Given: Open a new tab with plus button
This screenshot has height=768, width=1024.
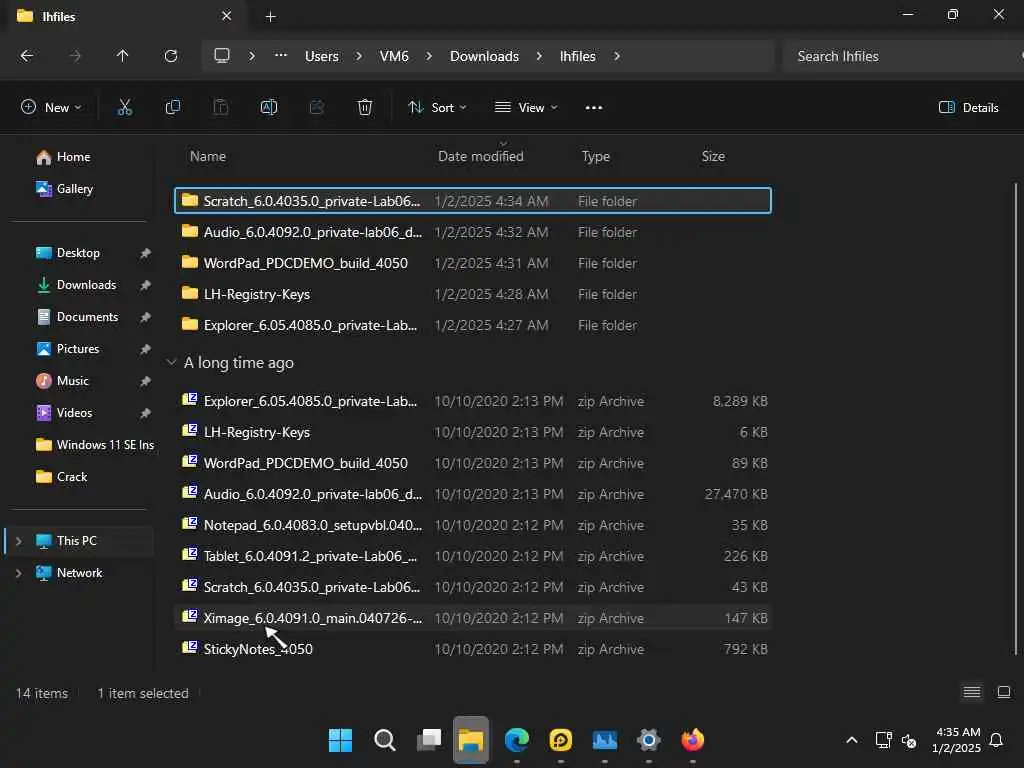Looking at the screenshot, I should pyautogui.click(x=270, y=17).
